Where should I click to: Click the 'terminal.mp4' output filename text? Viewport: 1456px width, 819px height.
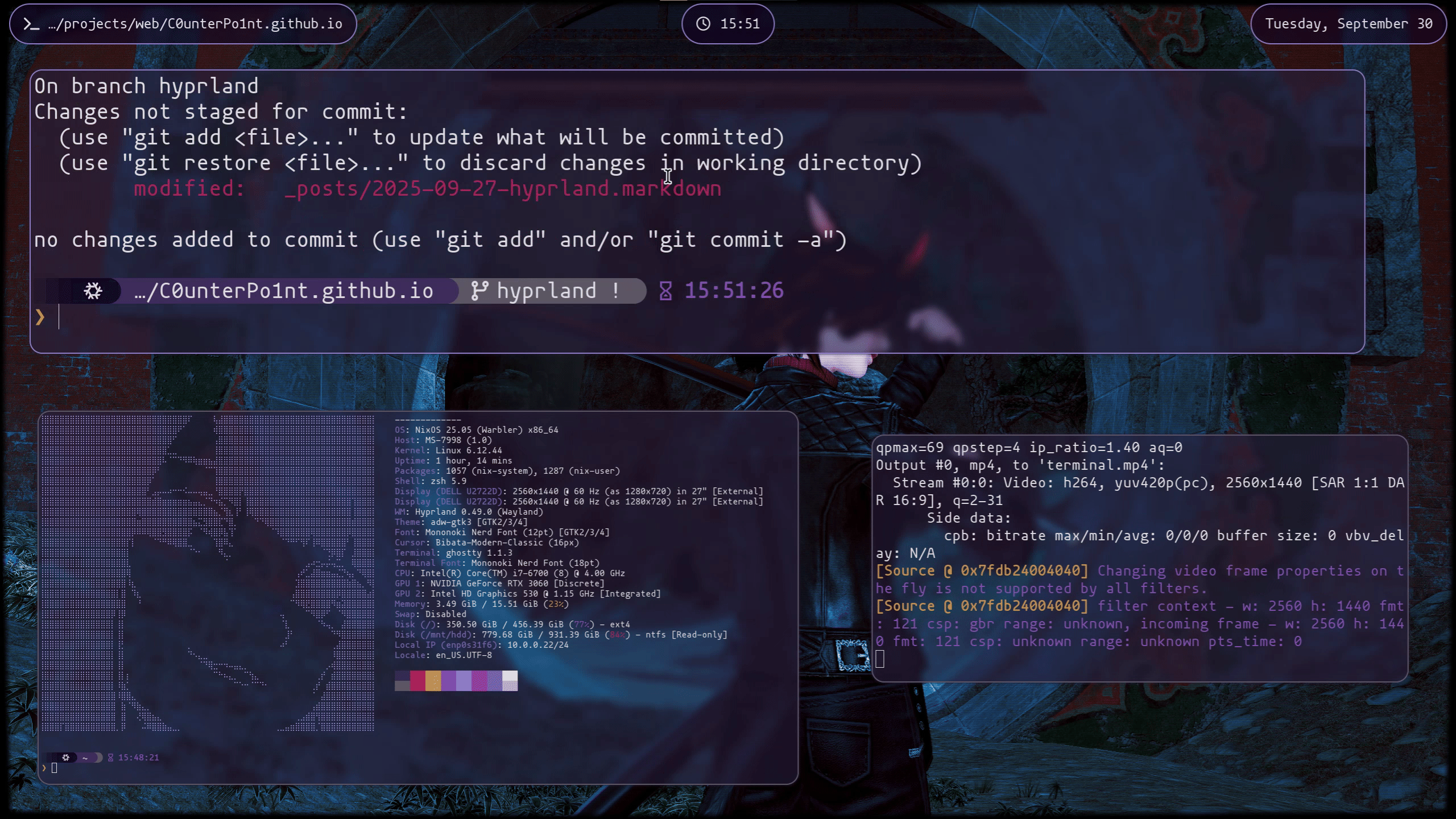[1097, 465]
